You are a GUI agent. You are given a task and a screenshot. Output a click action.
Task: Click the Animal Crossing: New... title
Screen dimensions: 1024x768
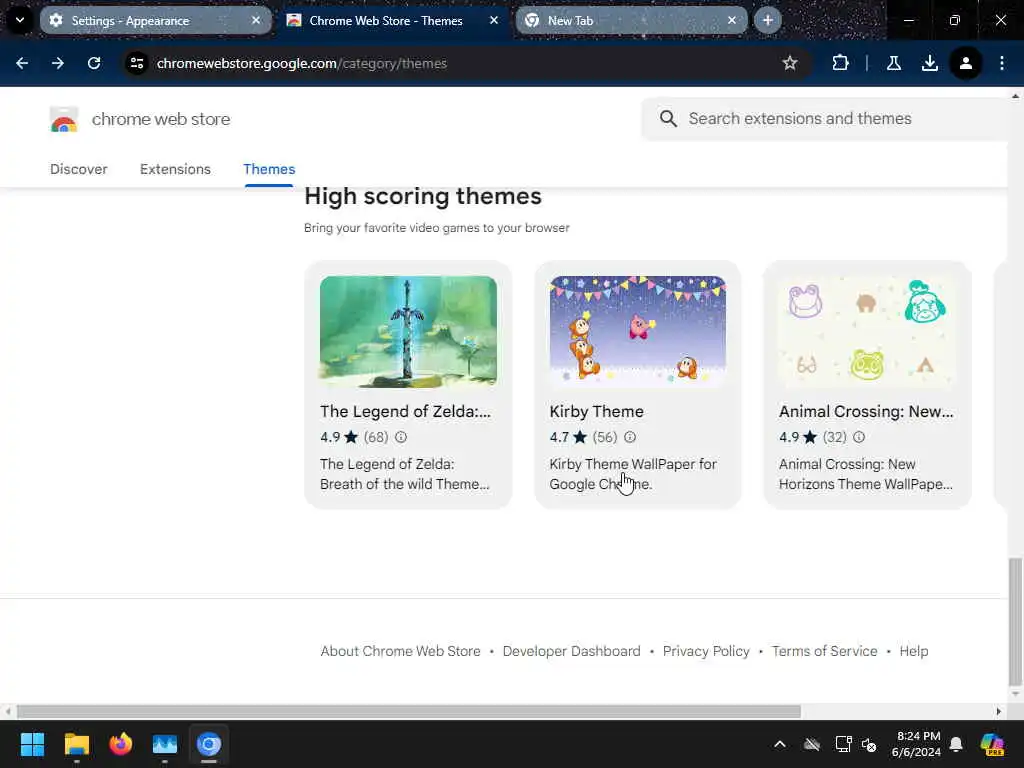click(866, 411)
